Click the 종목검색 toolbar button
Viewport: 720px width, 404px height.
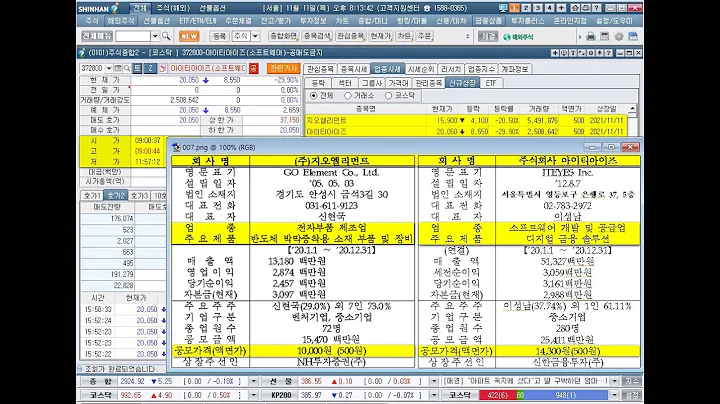pos(317,36)
